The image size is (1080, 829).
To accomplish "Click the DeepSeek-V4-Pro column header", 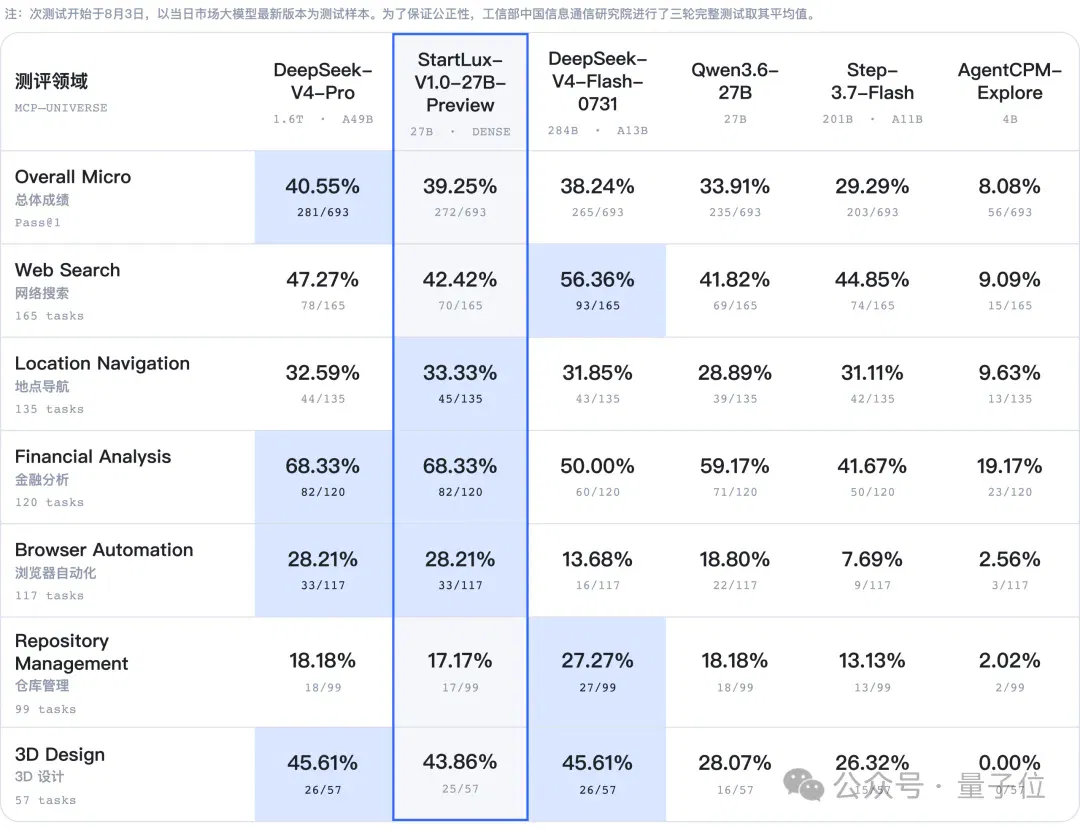I will pos(322,93).
